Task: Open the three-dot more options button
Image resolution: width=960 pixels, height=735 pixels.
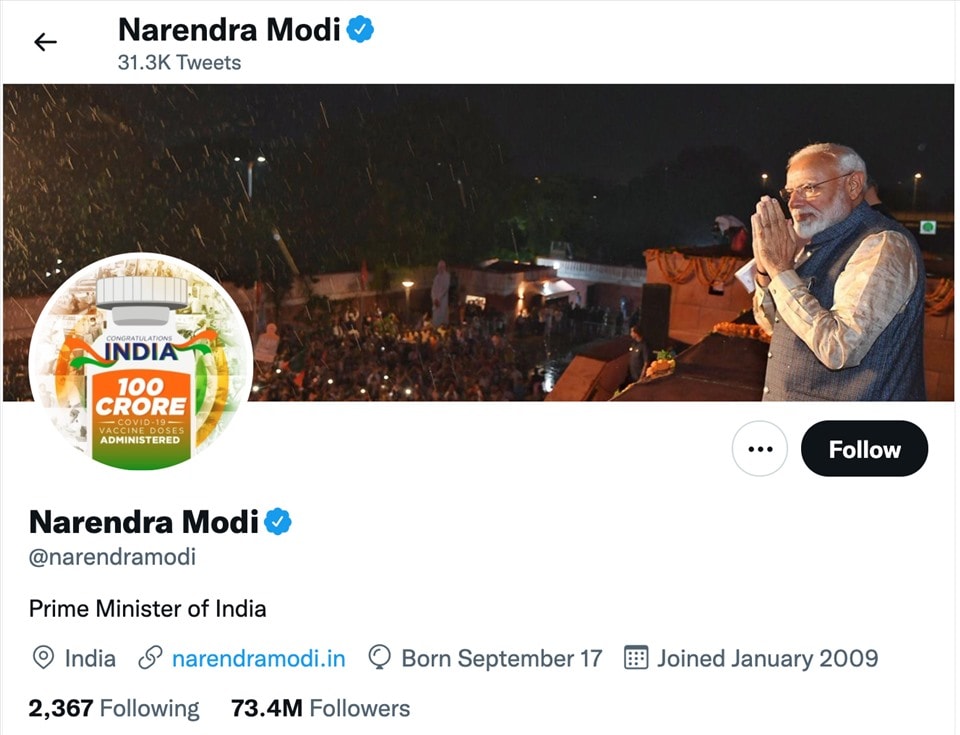Action: (760, 449)
